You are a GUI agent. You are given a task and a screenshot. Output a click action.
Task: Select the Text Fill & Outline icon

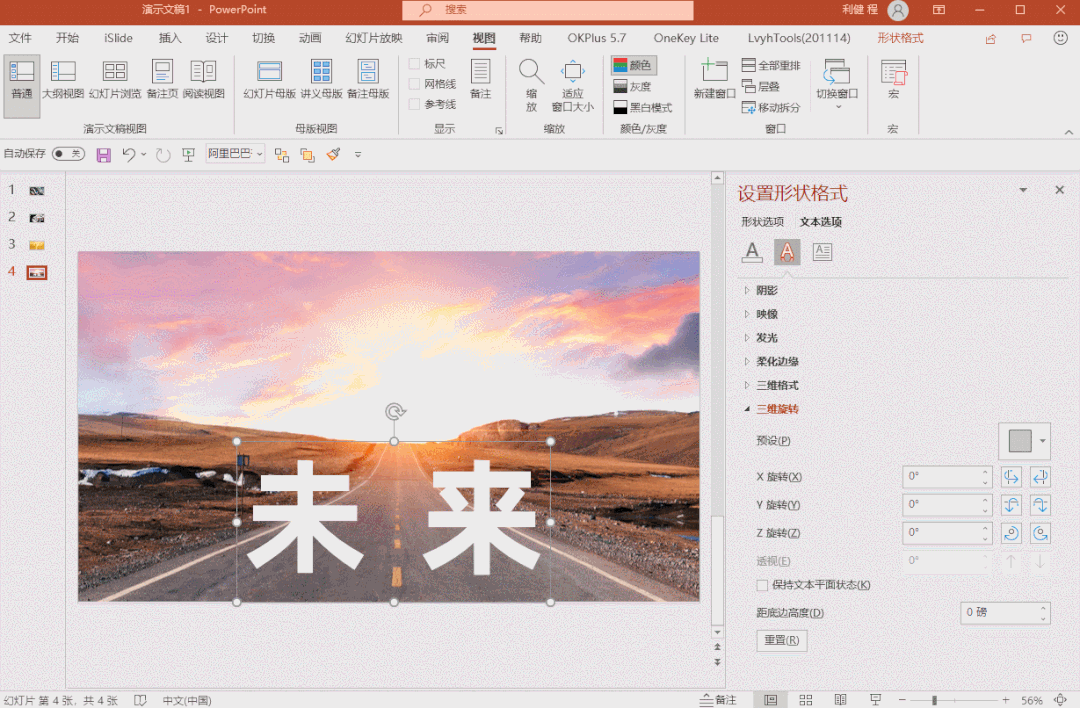coord(752,252)
